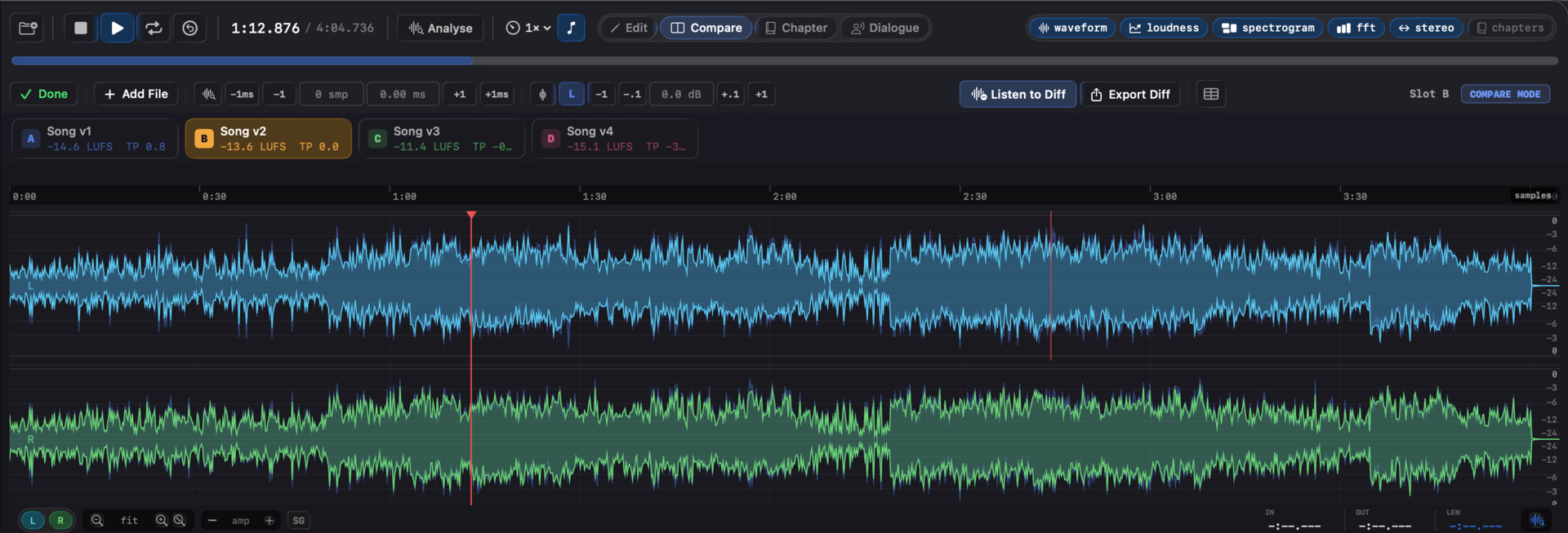Stop playback with the square button
The height and width of the screenshot is (533, 1568).
pos(81,28)
